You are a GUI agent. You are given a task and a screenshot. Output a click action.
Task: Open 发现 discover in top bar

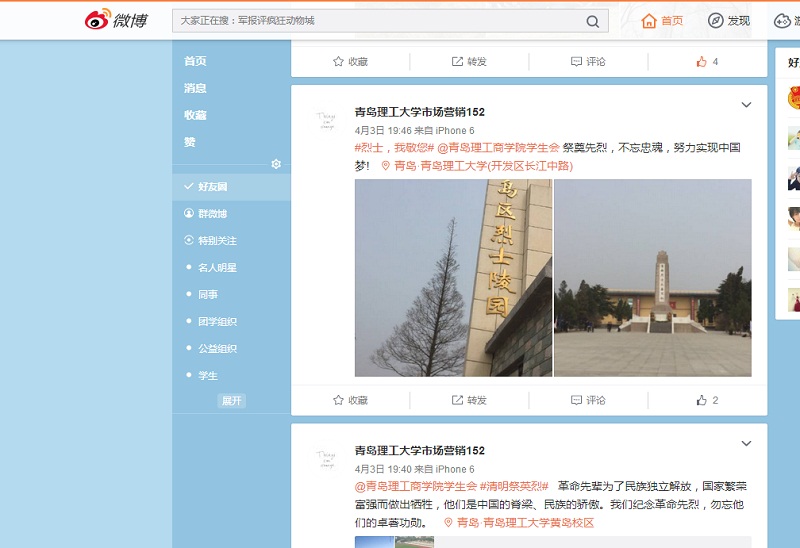[x=728, y=21]
